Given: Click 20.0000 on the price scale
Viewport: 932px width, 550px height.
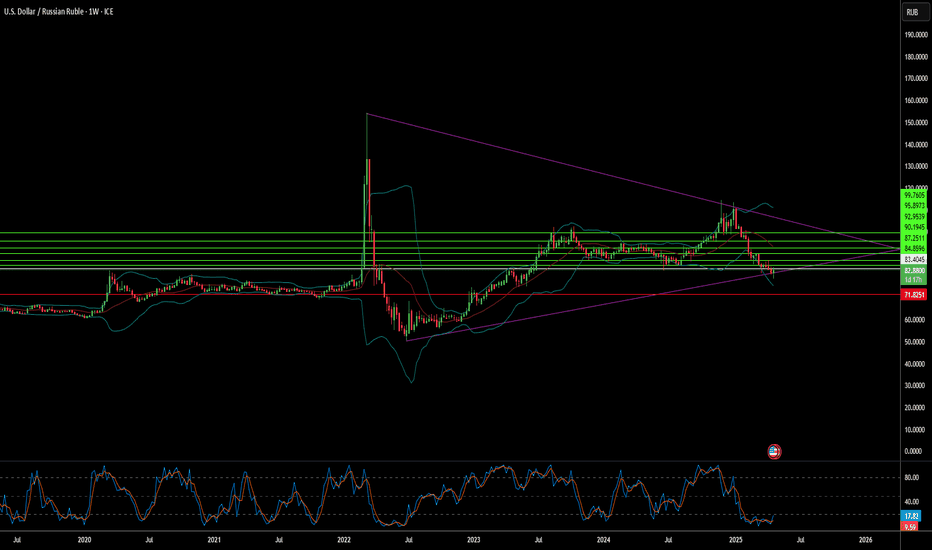Looking at the screenshot, I should click(x=915, y=407).
